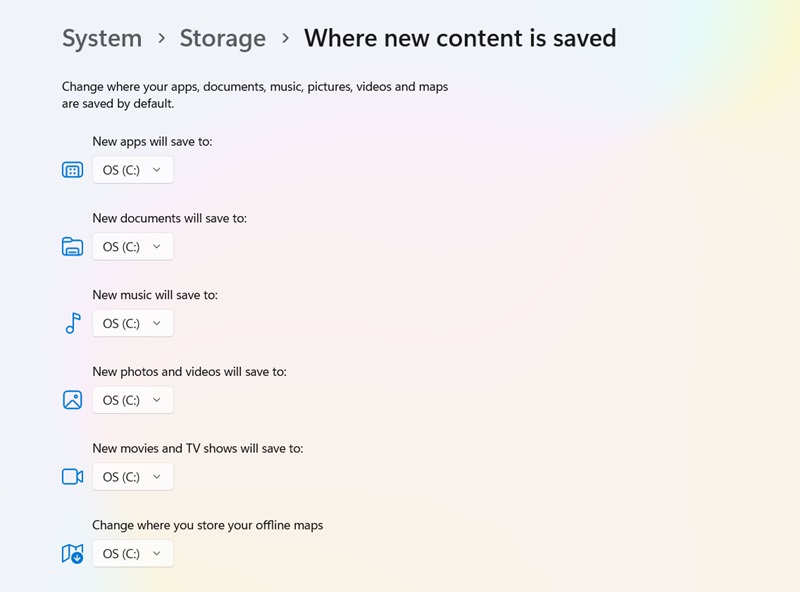
Task: Click the apps icon beside the first dropdown
Action: click(x=71, y=169)
